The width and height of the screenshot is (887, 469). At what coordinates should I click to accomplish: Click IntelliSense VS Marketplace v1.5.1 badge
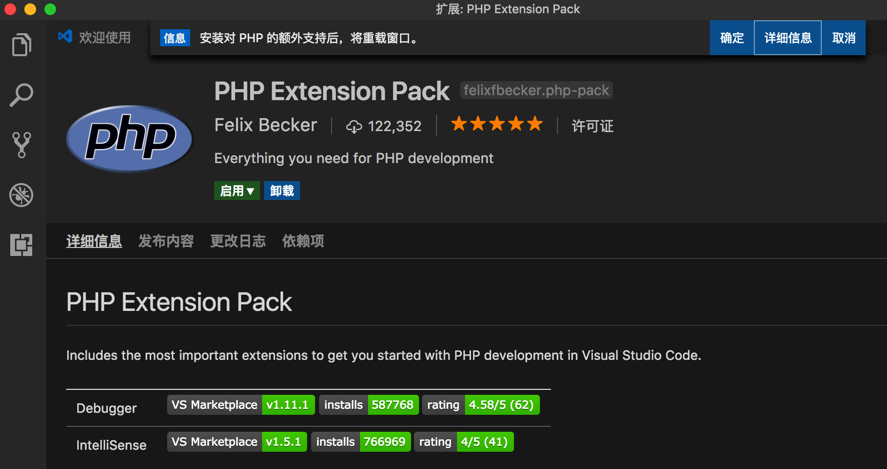click(x=237, y=442)
